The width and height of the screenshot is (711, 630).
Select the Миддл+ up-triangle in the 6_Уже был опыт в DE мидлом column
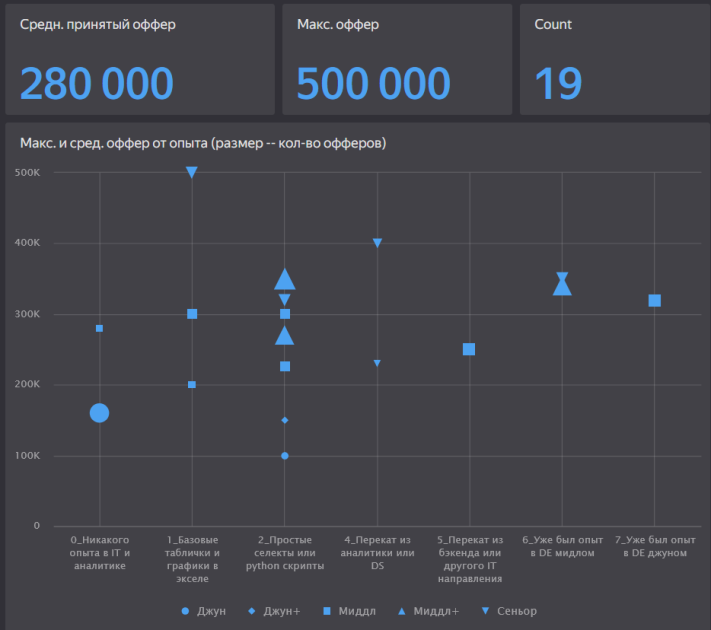pos(562,287)
